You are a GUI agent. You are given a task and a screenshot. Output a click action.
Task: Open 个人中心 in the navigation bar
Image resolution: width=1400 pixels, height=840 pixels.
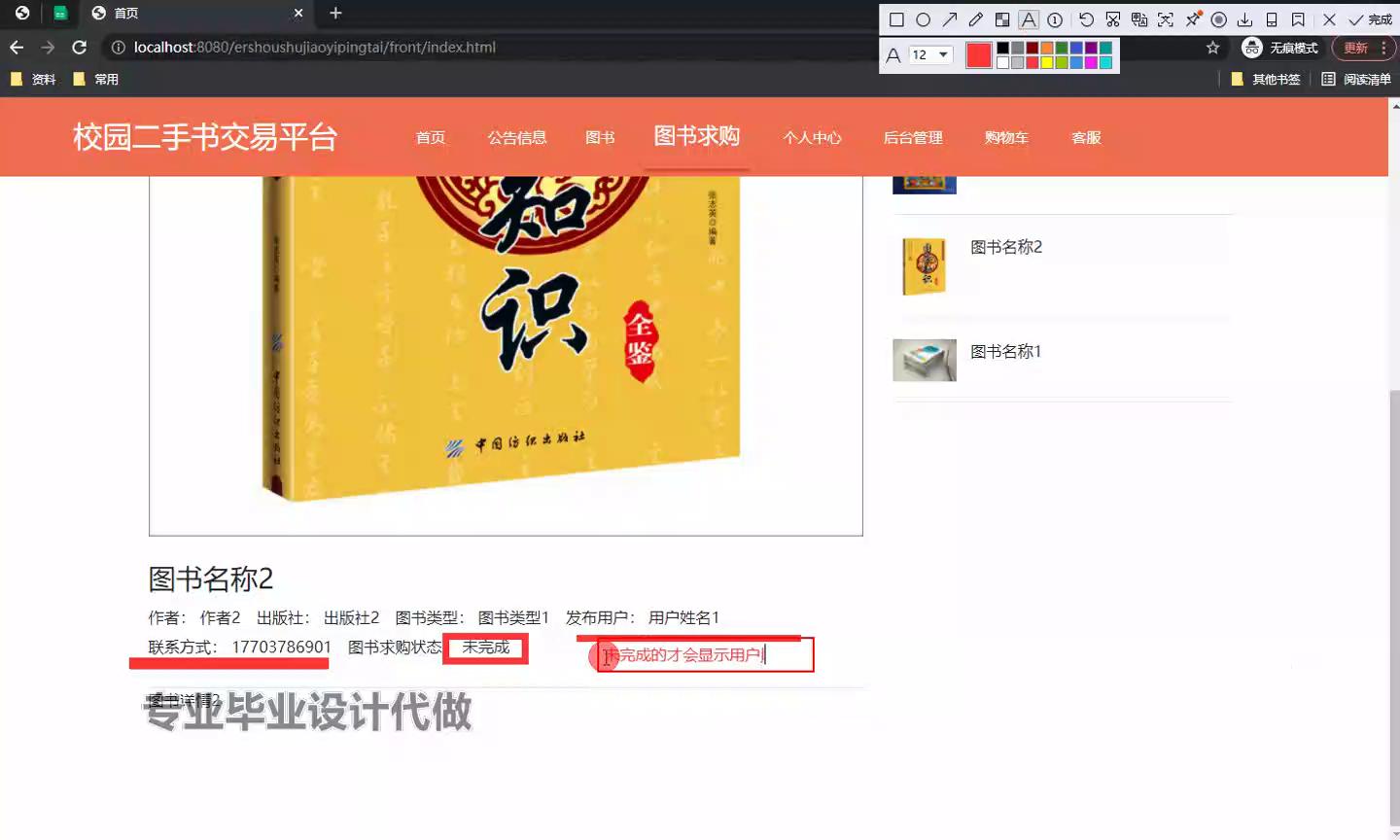coord(812,138)
